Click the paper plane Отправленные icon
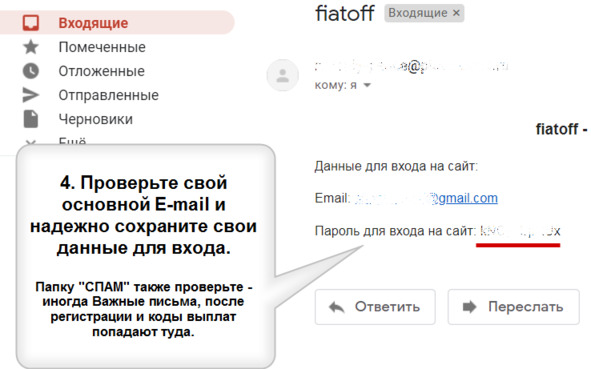 coord(31,95)
